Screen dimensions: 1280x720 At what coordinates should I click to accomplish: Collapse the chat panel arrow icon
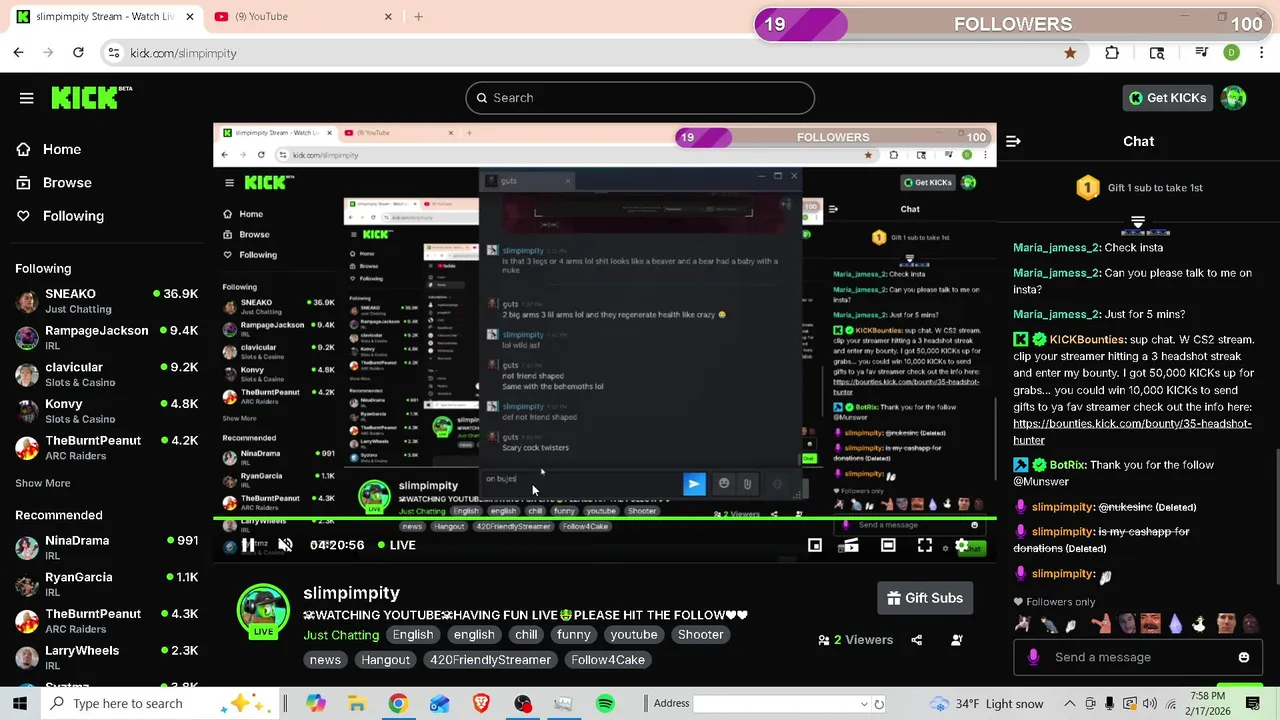pos(1013,141)
